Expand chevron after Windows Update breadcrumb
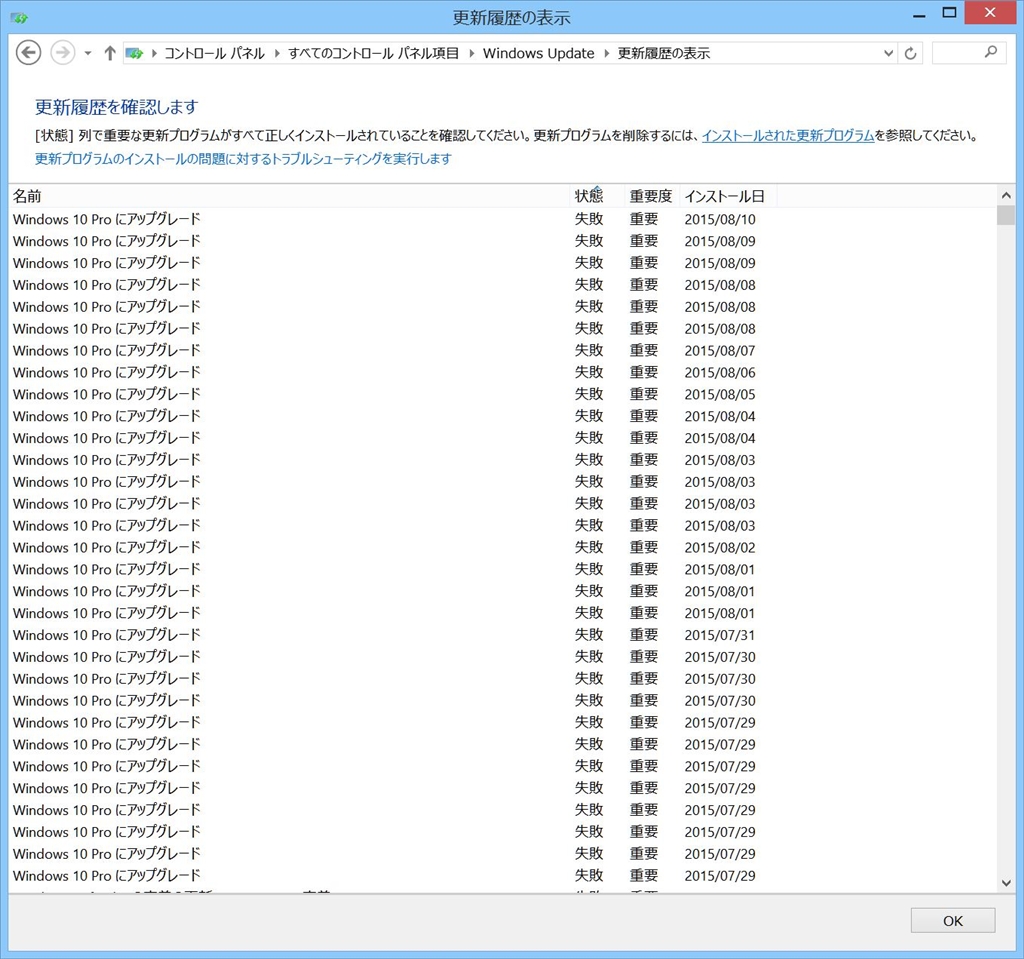 click(607, 54)
